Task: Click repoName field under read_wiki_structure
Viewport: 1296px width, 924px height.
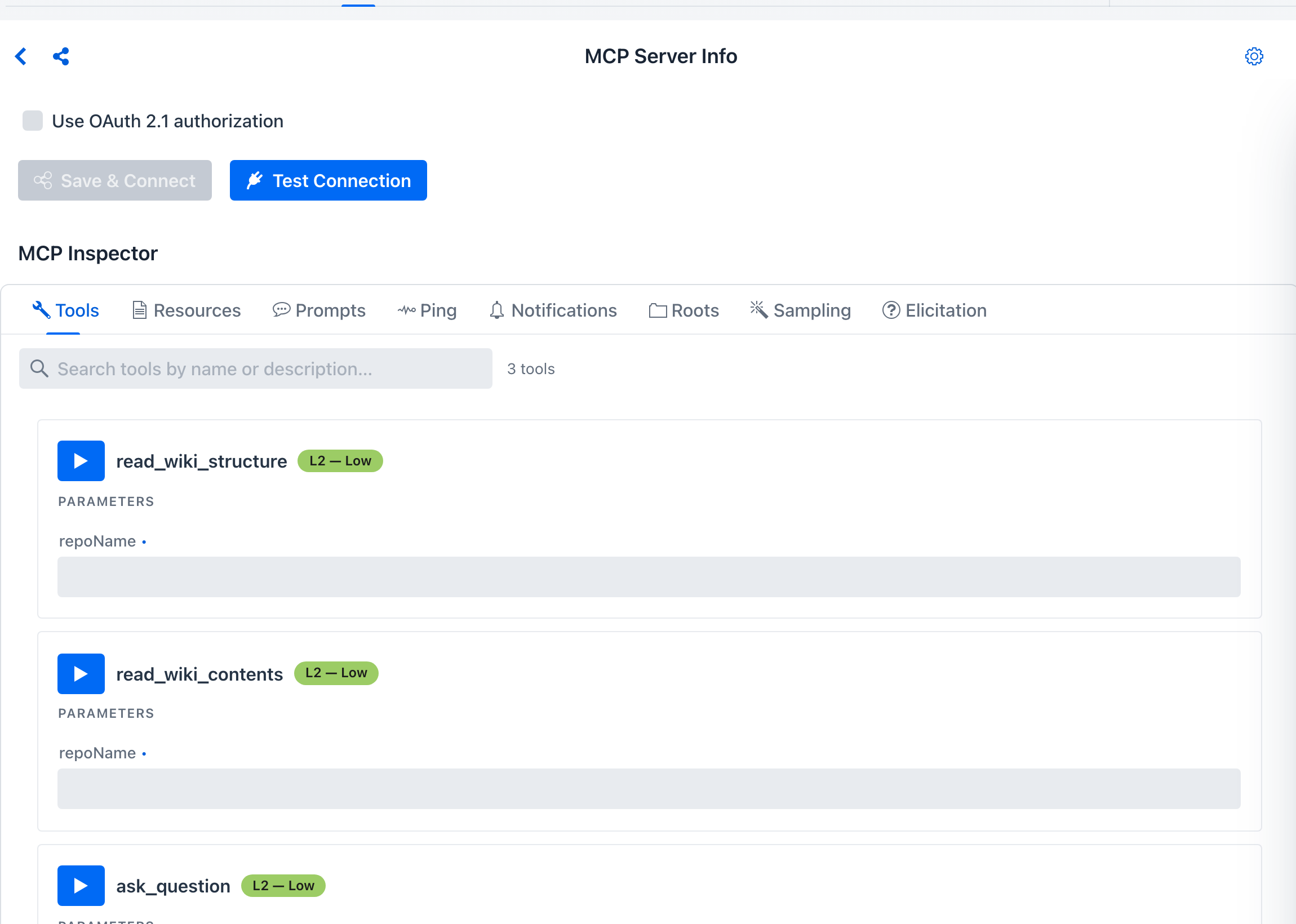Action: [x=649, y=577]
